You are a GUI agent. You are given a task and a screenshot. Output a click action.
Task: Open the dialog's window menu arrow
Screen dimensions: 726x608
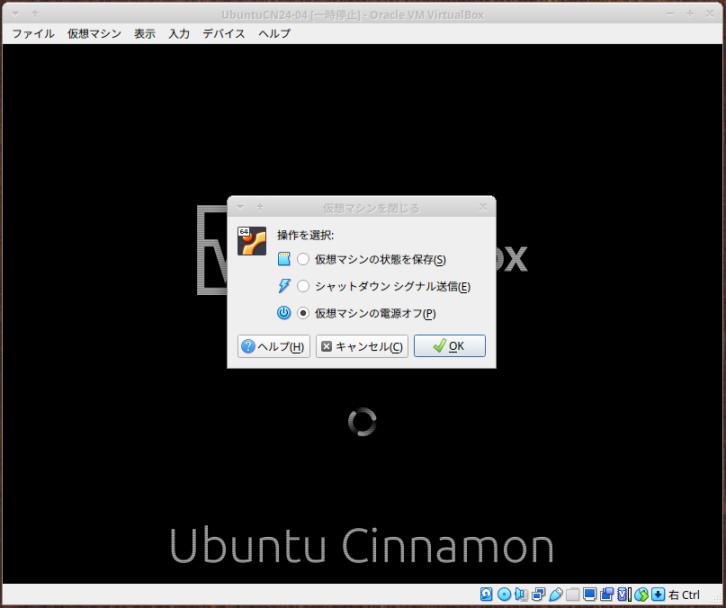(240, 207)
